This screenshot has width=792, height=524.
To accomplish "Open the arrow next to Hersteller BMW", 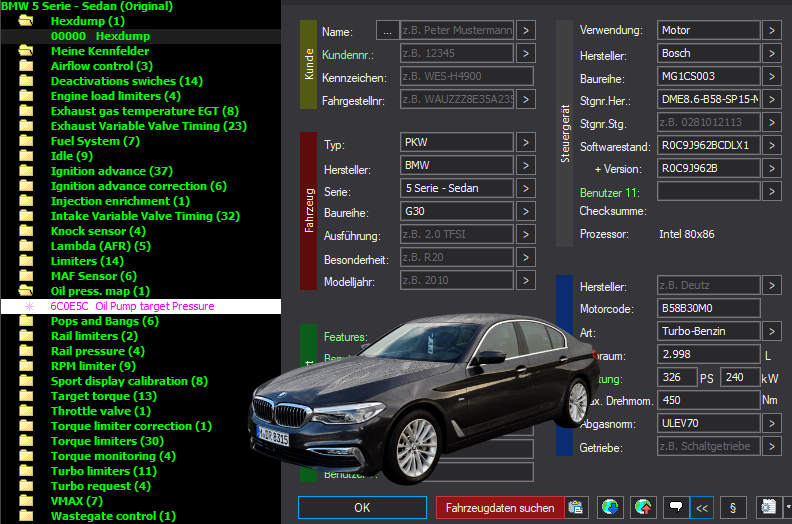I will 526,165.
